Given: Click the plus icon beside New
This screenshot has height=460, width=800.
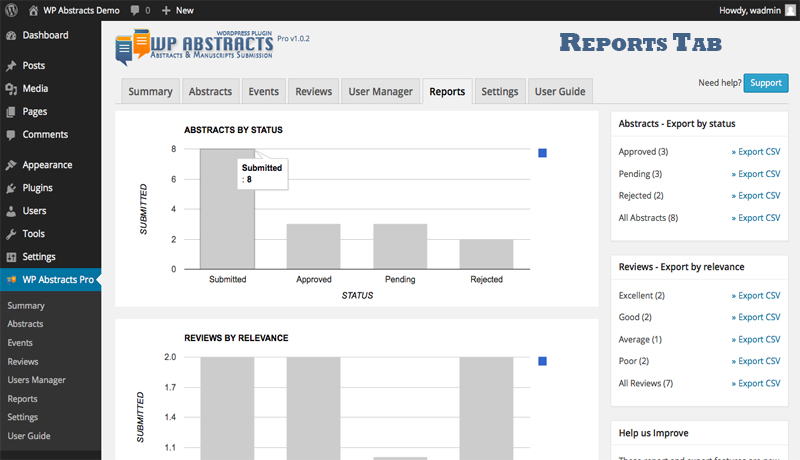Looking at the screenshot, I should pos(166,10).
